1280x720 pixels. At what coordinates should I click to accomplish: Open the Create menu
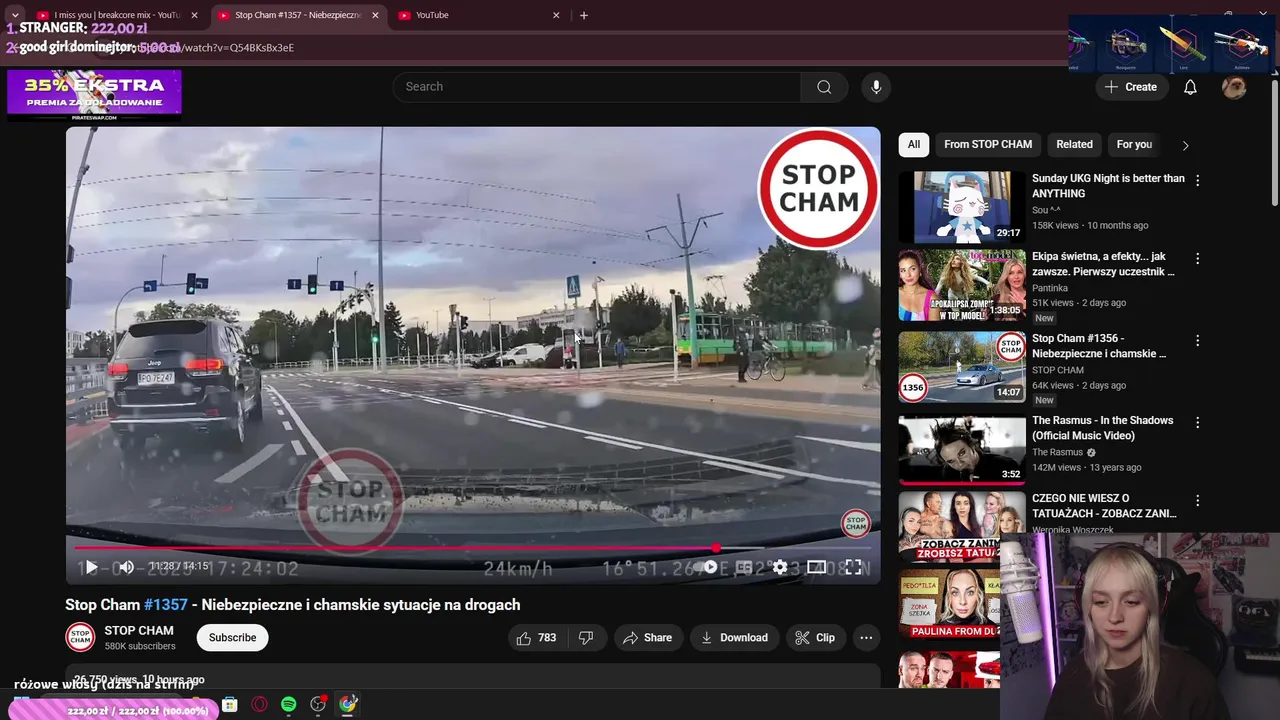(x=1131, y=87)
